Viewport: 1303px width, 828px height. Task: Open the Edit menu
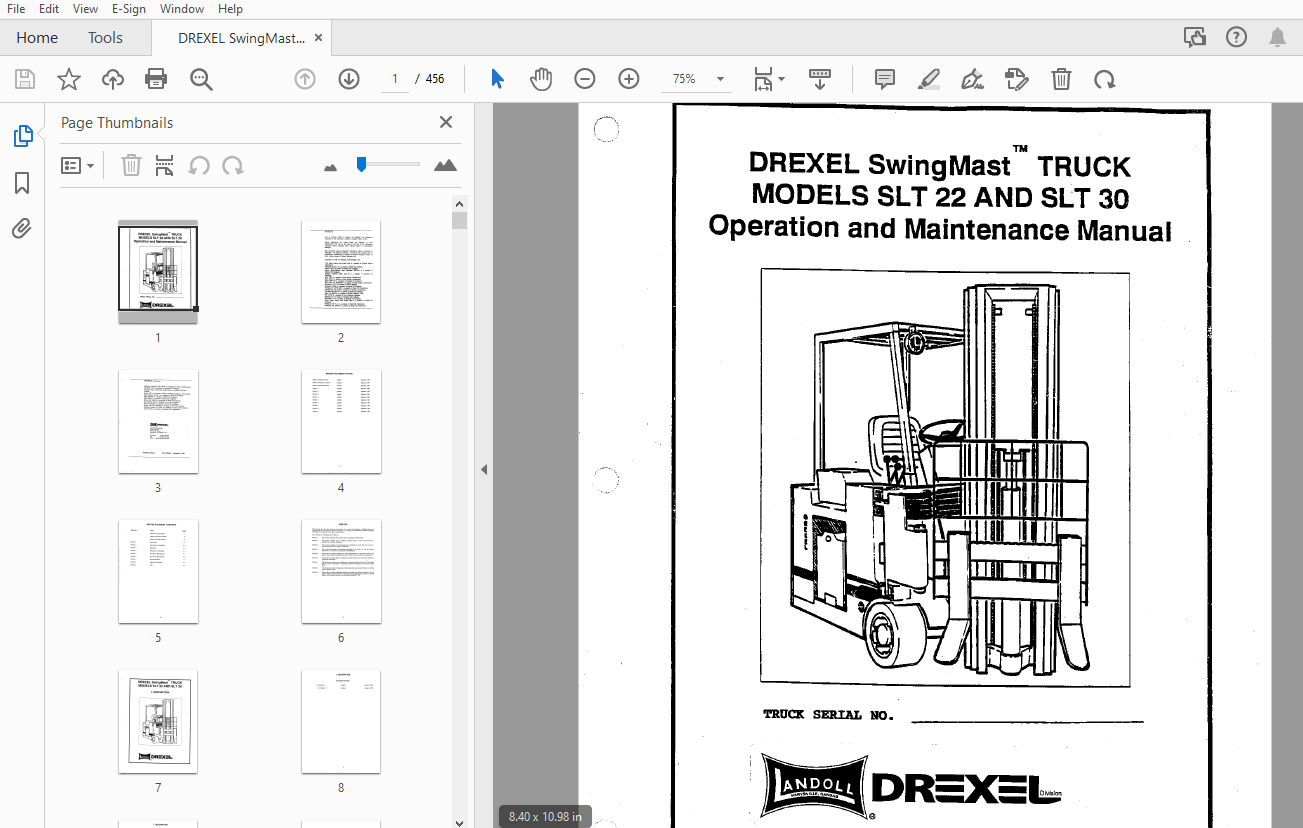click(x=49, y=9)
